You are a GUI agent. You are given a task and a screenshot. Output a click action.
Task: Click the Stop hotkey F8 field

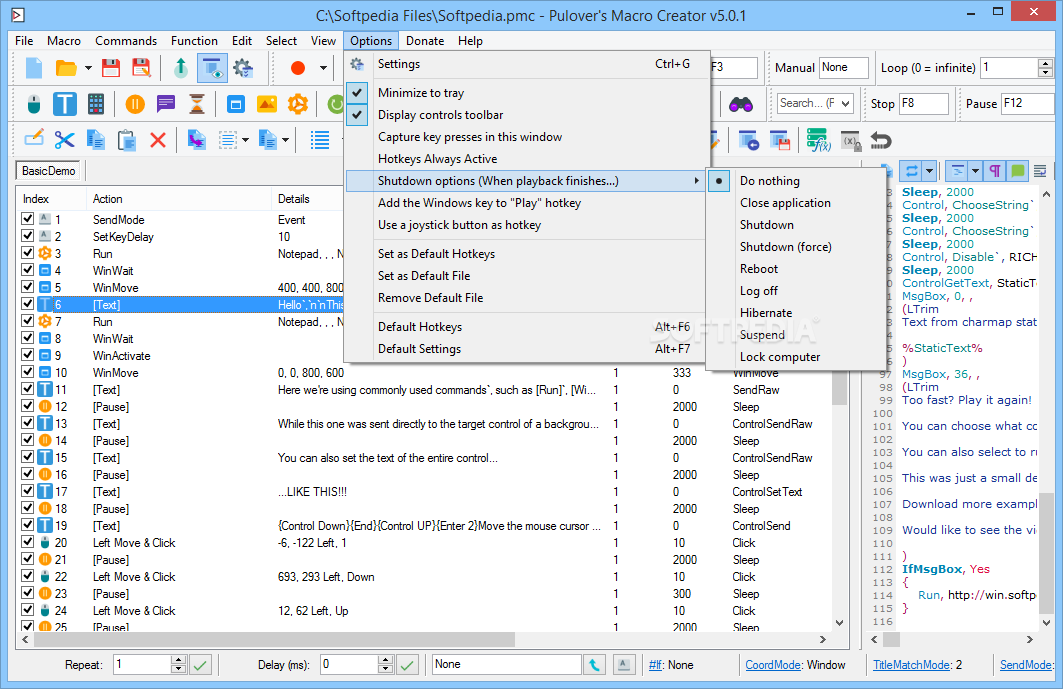(x=923, y=104)
